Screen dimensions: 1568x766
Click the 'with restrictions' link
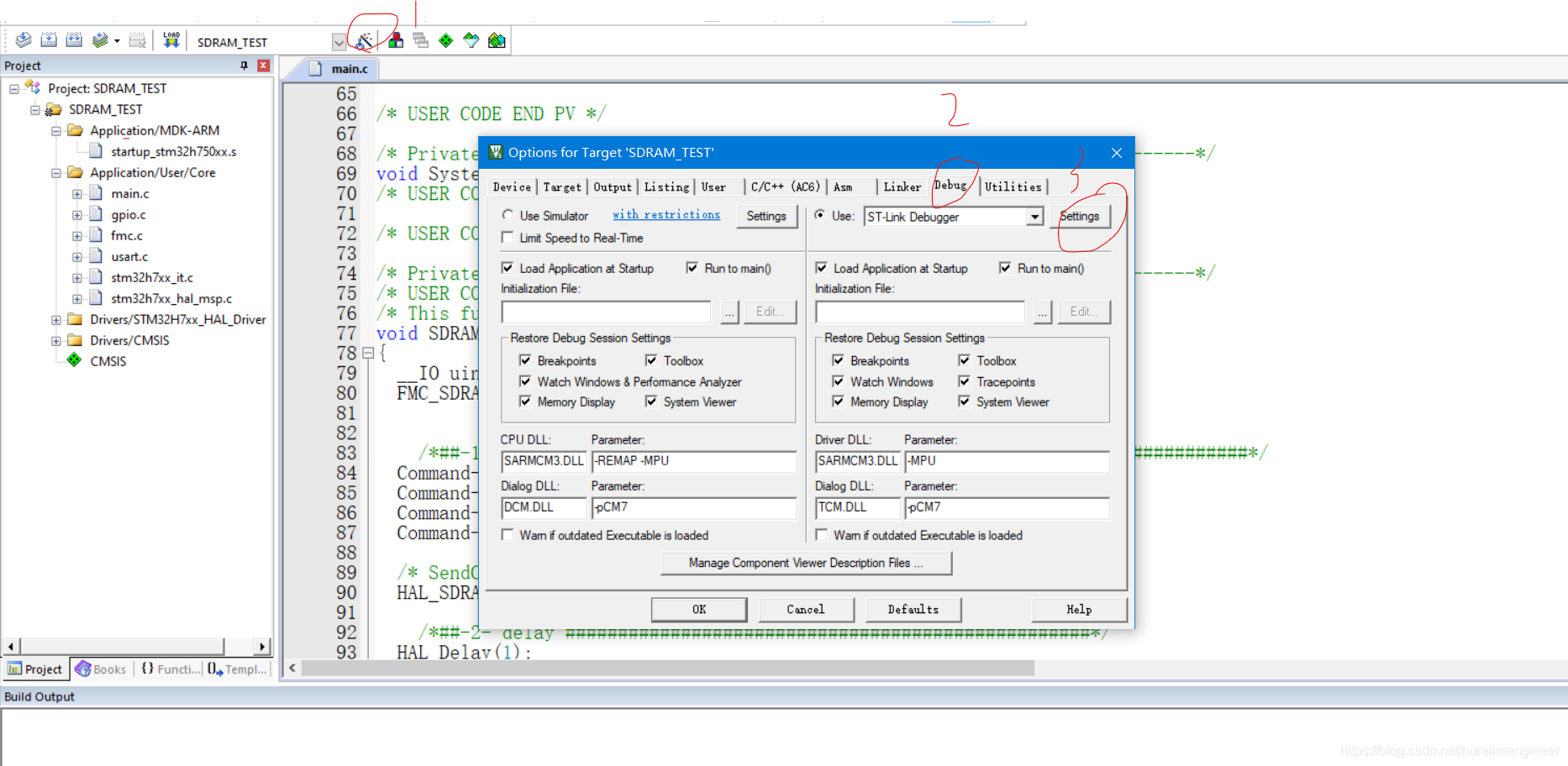666,215
